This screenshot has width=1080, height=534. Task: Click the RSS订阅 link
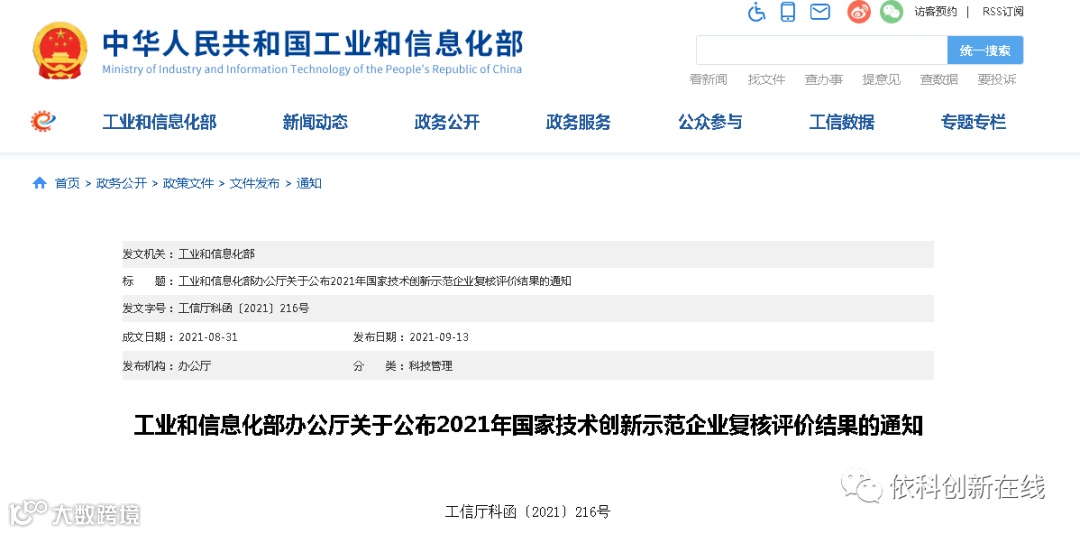[x=1003, y=12]
